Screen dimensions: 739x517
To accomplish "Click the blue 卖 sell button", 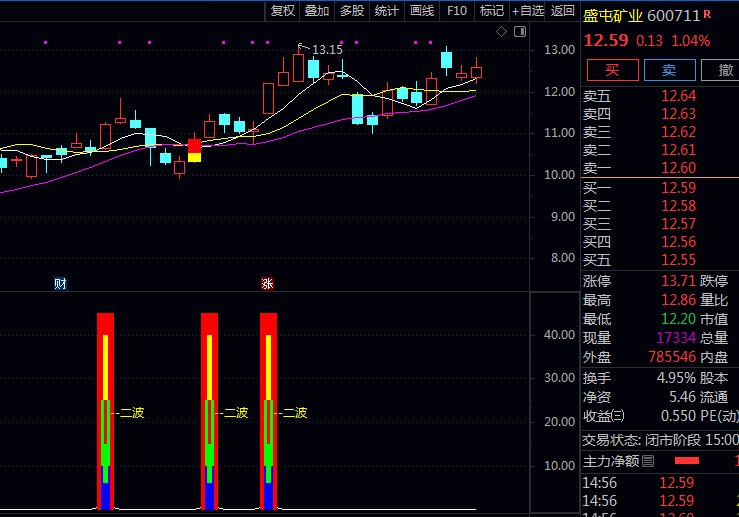I will 669,70.
